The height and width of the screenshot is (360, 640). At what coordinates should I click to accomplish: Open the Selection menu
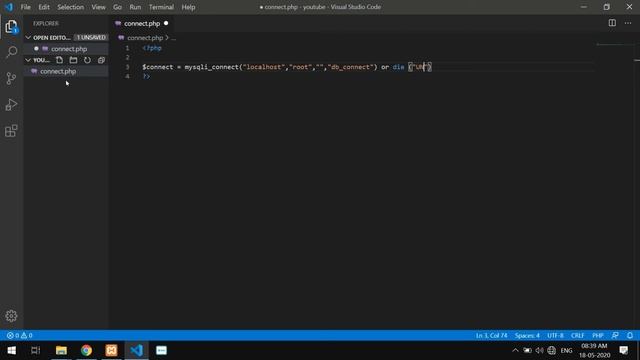pos(70,7)
